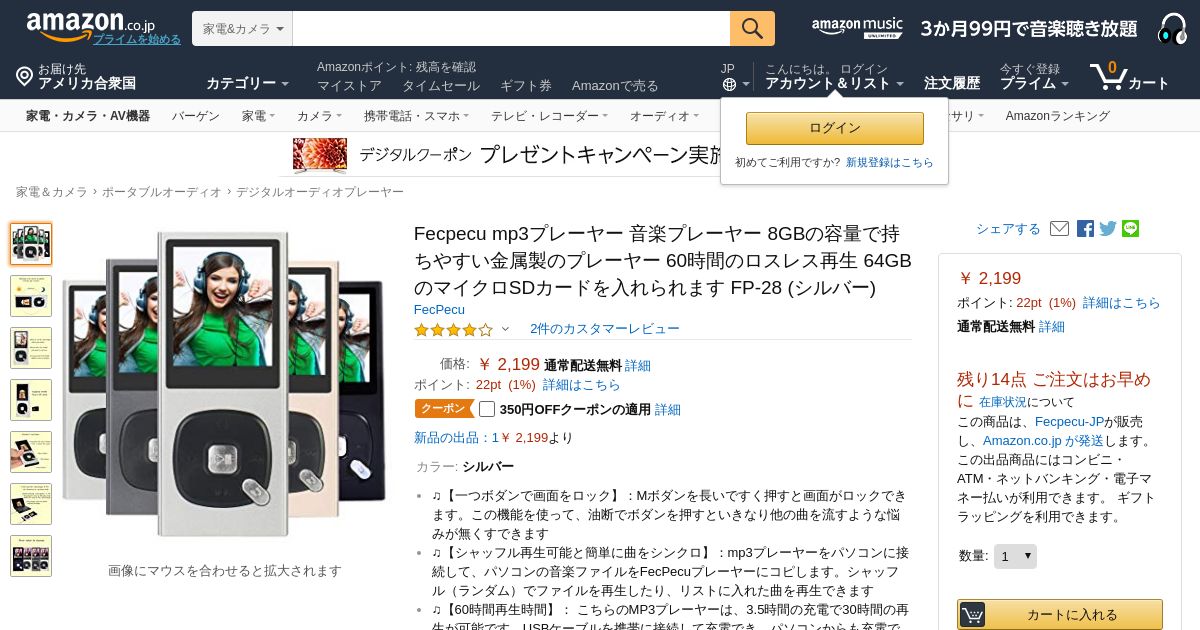Viewport: 1200px width, 630px height.
Task: Open the quantity 数量 dropdown
Action: [1015, 556]
